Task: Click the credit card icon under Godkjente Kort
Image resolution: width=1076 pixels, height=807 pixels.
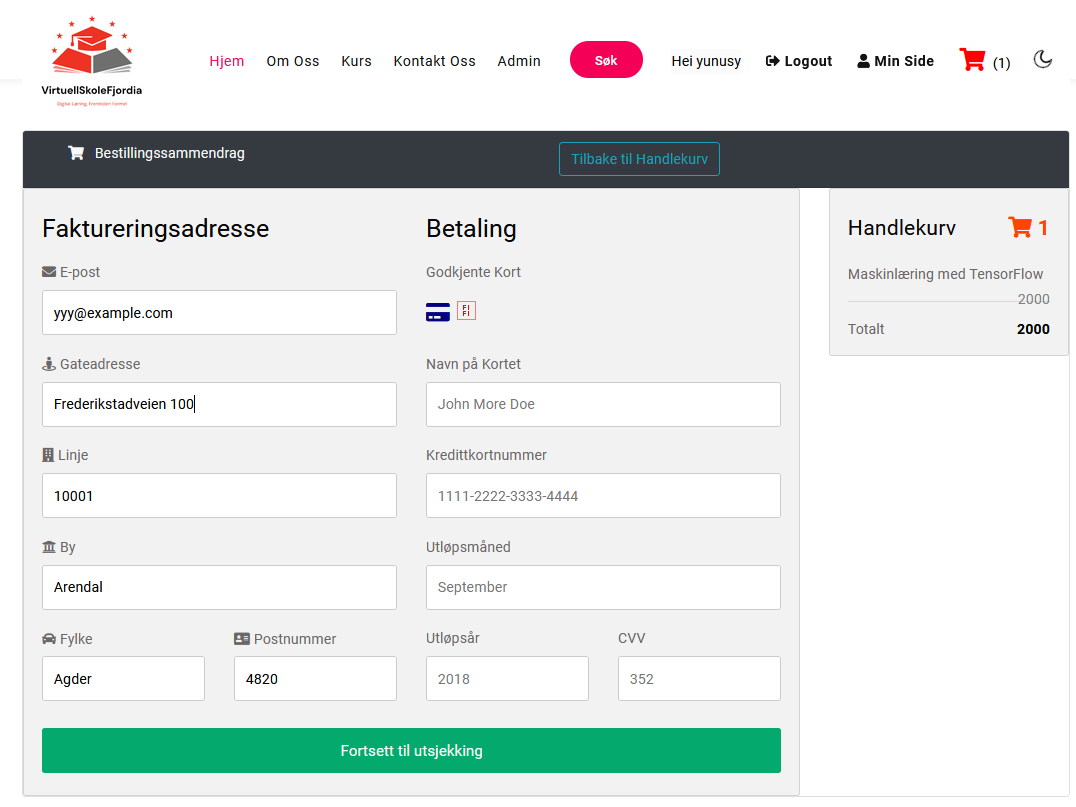Action: pyautogui.click(x=438, y=312)
